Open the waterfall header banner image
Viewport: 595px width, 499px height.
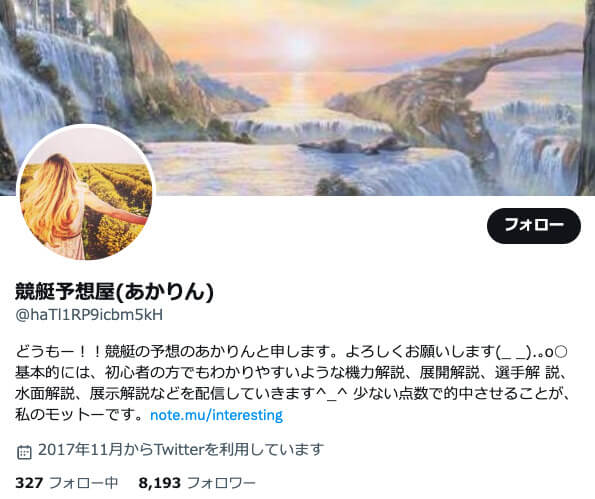pyautogui.click(x=298, y=98)
